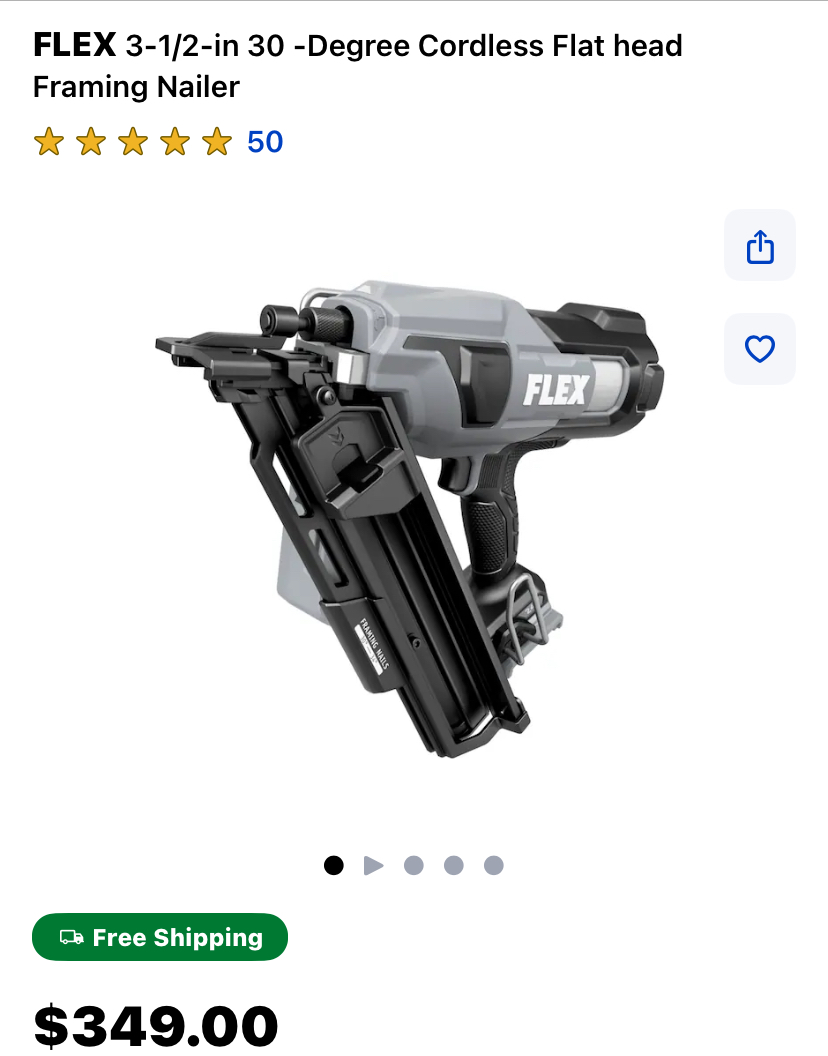Save item with the heart icon
The height and width of the screenshot is (1056, 828).
[759, 349]
